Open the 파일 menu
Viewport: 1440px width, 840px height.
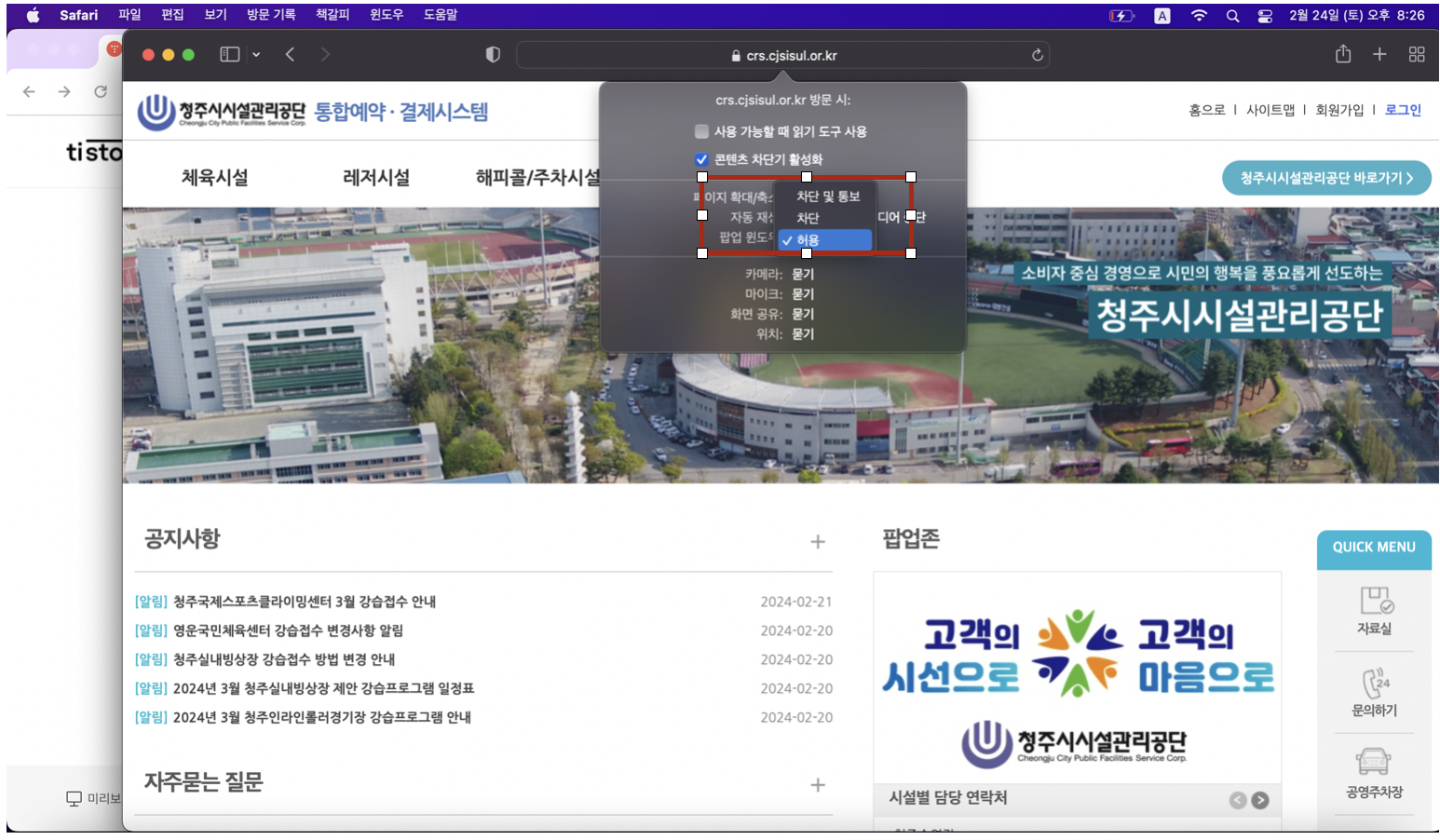point(129,15)
